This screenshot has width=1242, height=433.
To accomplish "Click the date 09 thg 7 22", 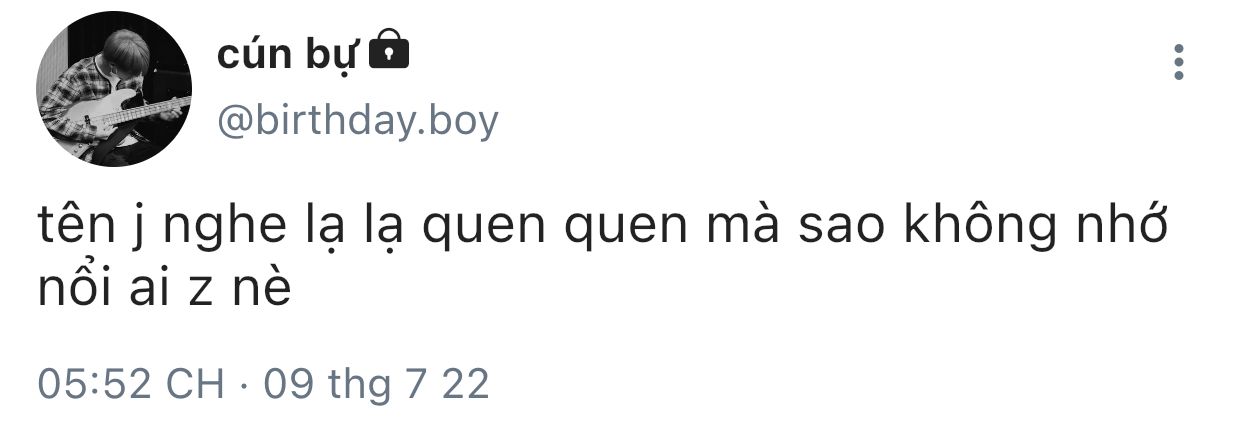I will tap(377, 384).
